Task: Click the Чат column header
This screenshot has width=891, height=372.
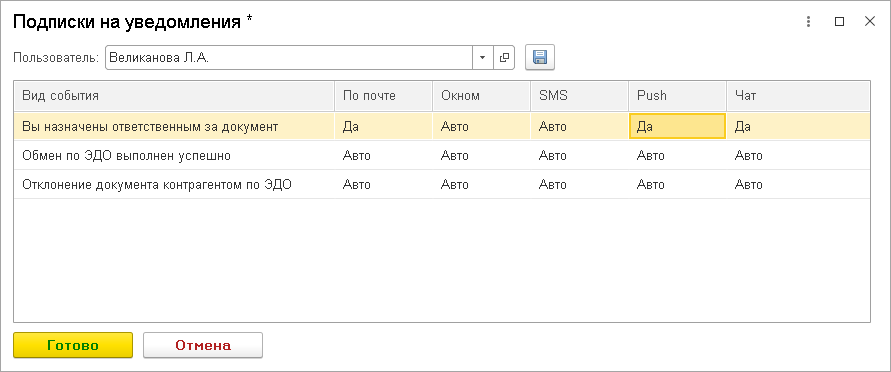Action: (798, 96)
